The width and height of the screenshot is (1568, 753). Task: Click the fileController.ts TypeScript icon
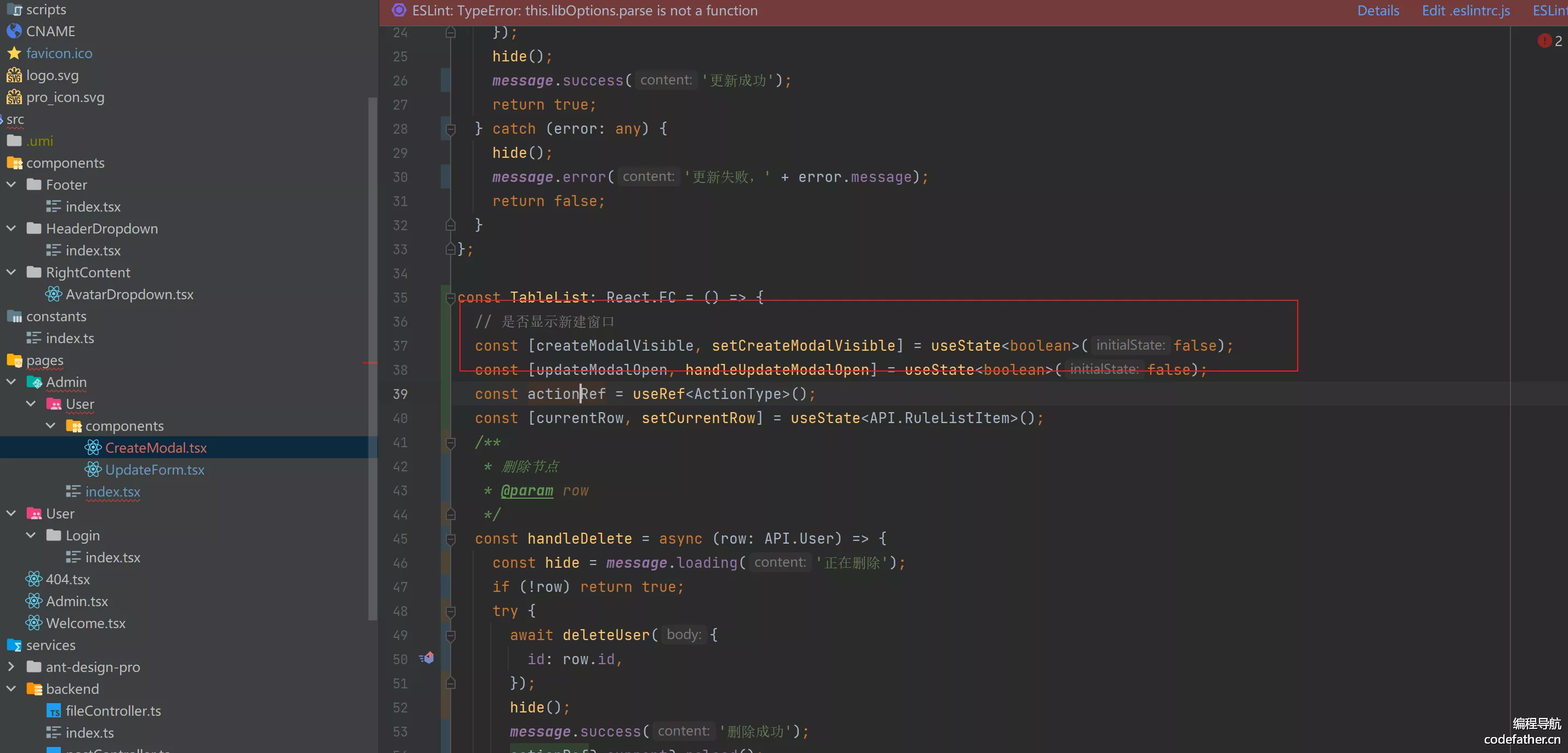pyautogui.click(x=54, y=710)
